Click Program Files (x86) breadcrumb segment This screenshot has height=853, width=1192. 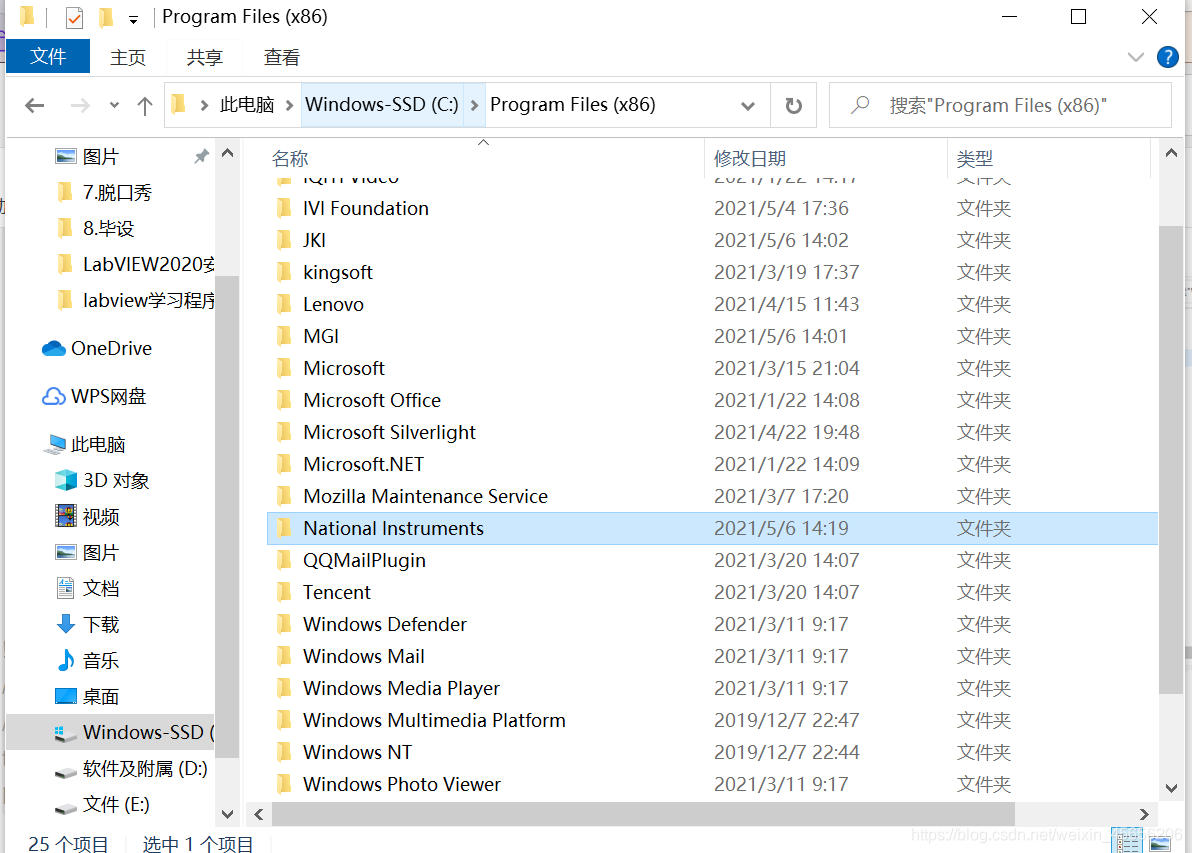click(x=572, y=105)
